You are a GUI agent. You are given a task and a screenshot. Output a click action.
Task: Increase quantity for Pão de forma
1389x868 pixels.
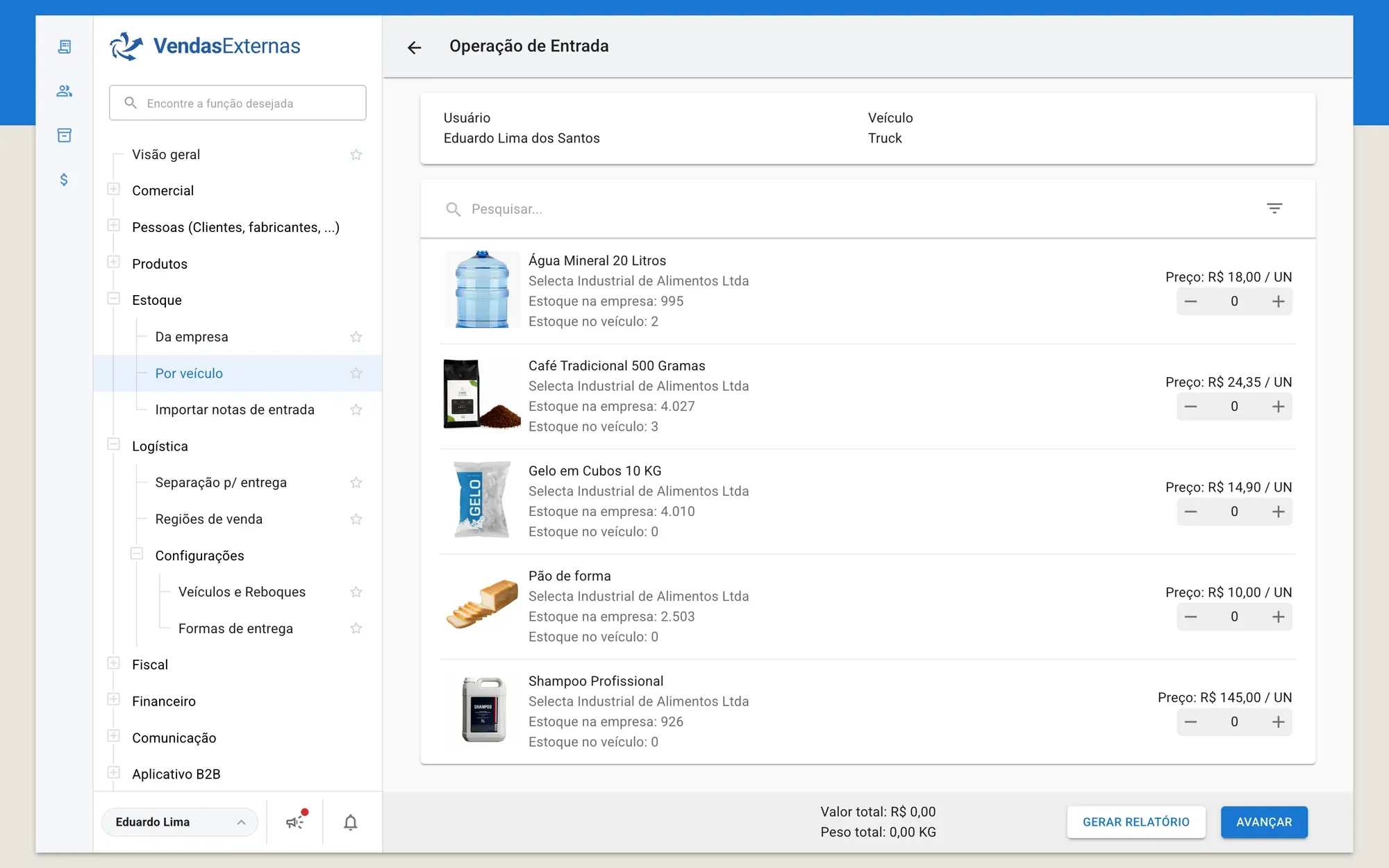(1278, 617)
